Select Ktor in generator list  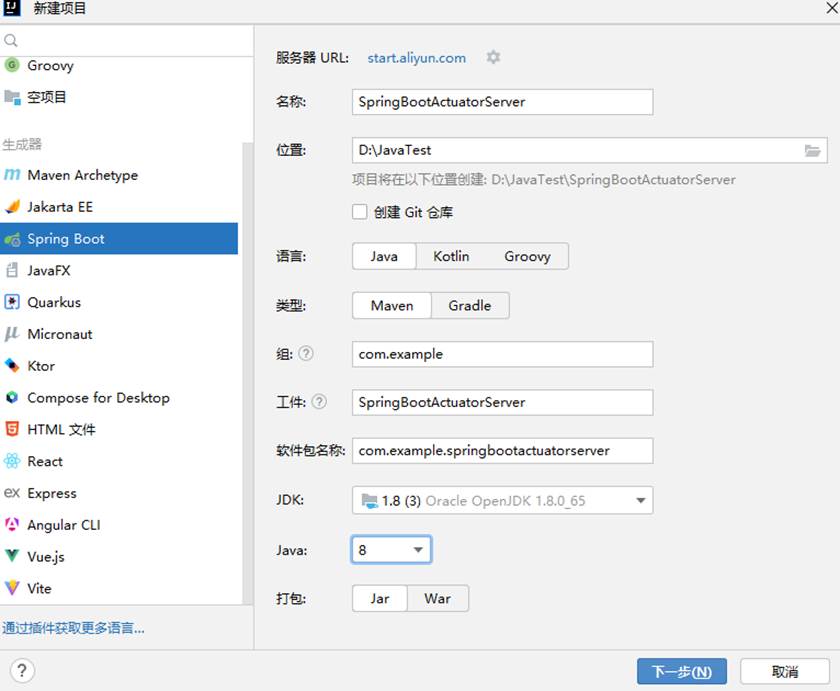tap(119, 366)
